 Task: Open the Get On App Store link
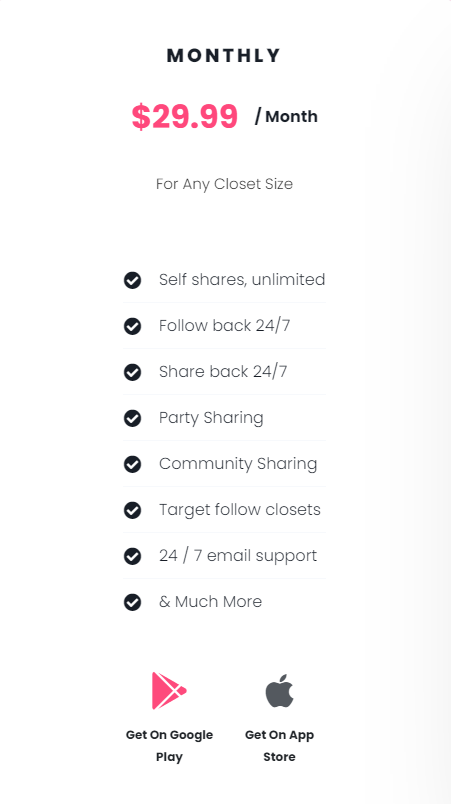279,746
